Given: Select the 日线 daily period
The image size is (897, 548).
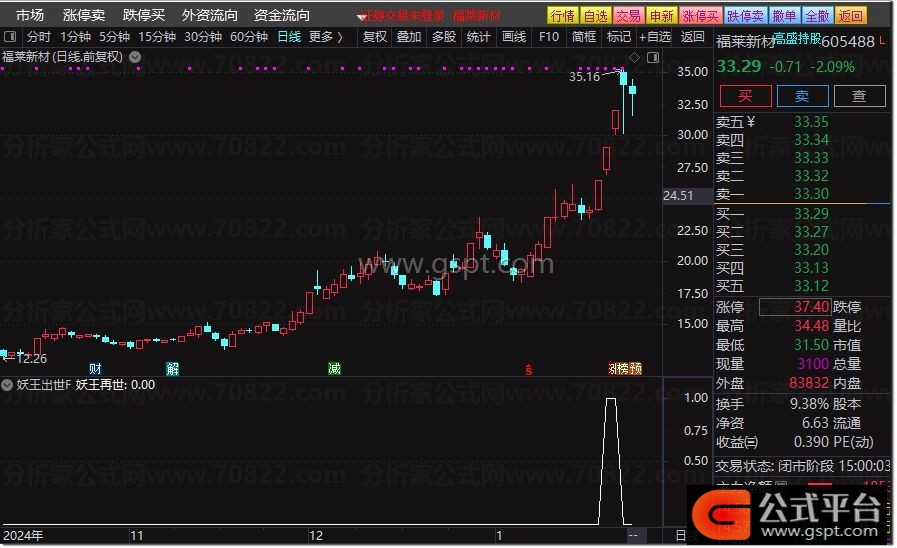Looking at the screenshot, I should [x=289, y=37].
